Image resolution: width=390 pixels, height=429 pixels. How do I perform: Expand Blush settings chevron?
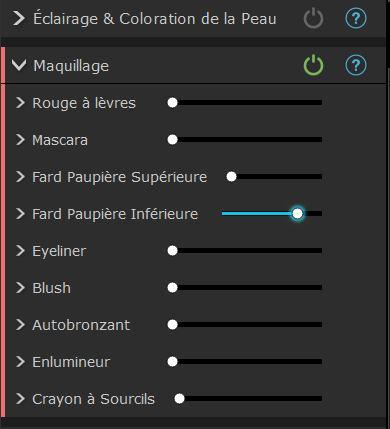click(20, 288)
